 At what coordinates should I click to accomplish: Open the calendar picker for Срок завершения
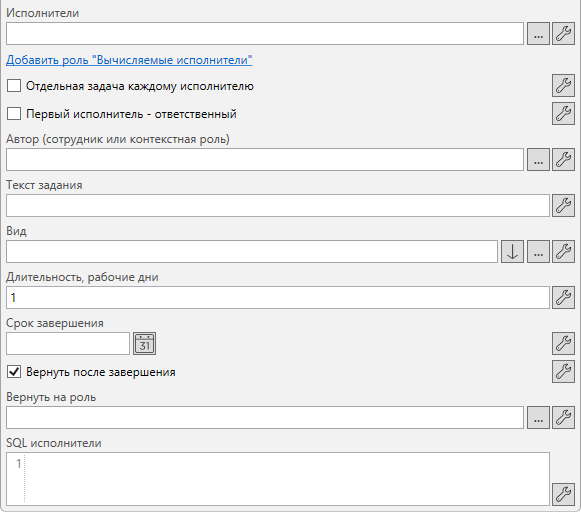pyautogui.click(x=145, y=343)
